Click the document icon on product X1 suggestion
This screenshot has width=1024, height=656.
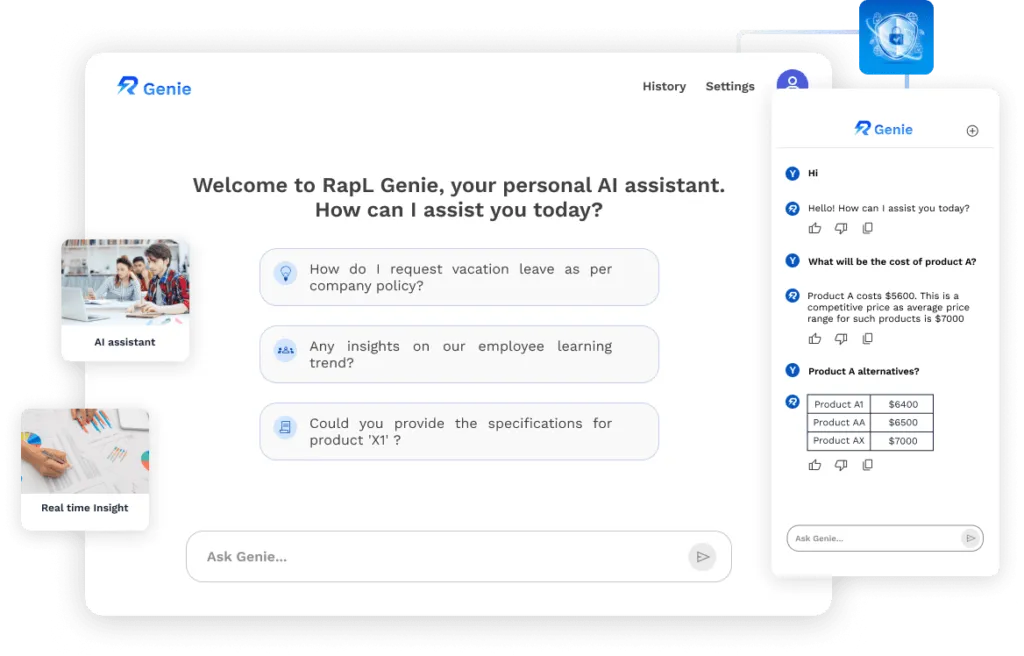coord(285,427)
